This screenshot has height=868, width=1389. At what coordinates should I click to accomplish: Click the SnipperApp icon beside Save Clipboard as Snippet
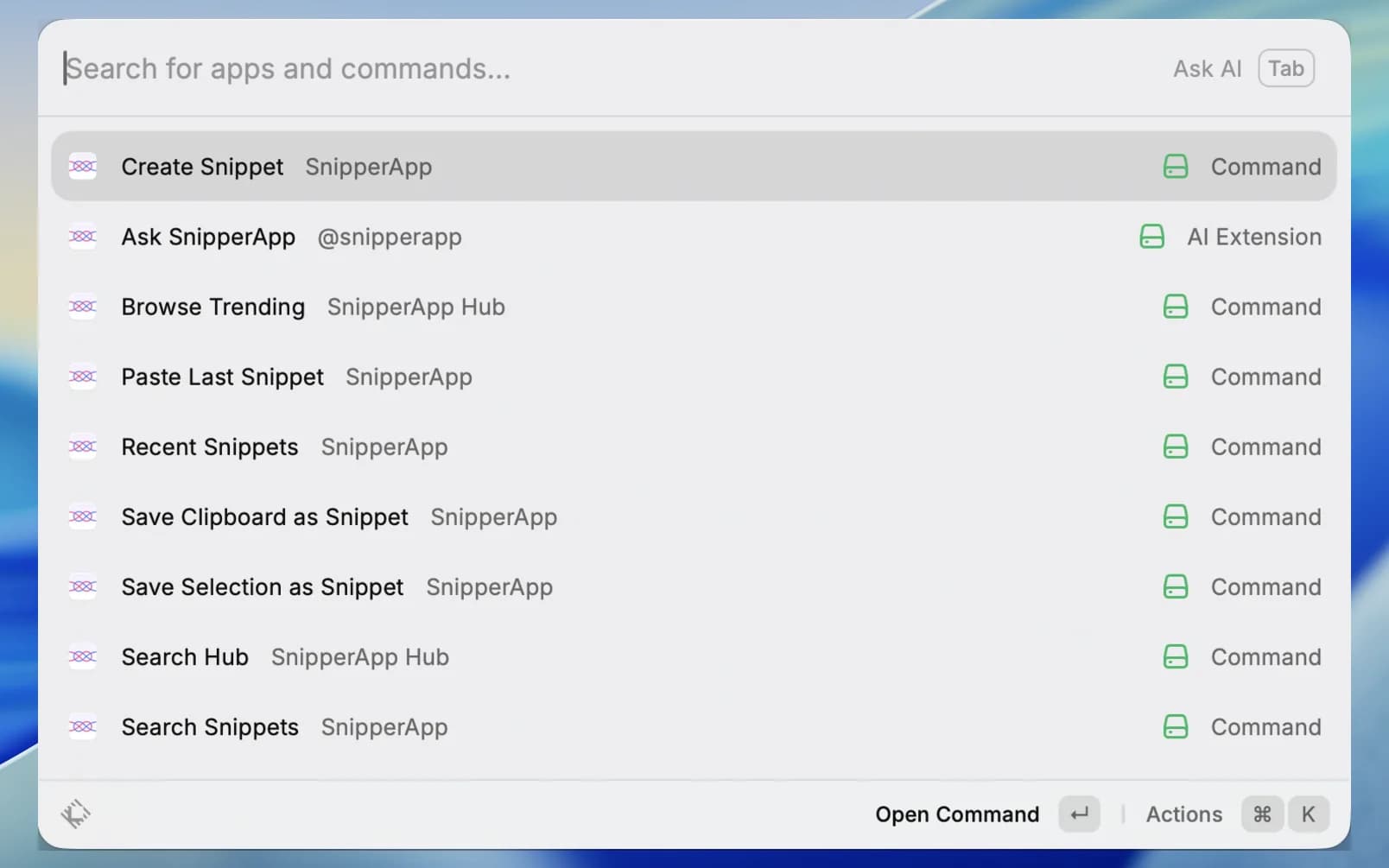pyautogui.click(x=83, y=516)
